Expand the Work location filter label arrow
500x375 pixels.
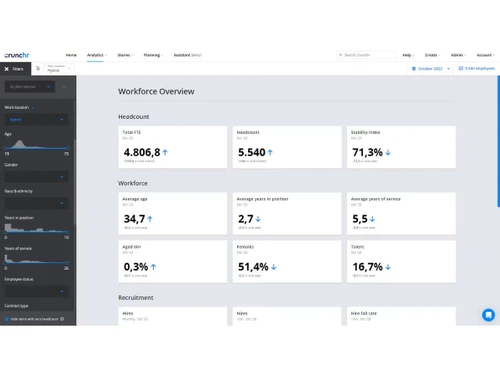[x=33, y=108]
